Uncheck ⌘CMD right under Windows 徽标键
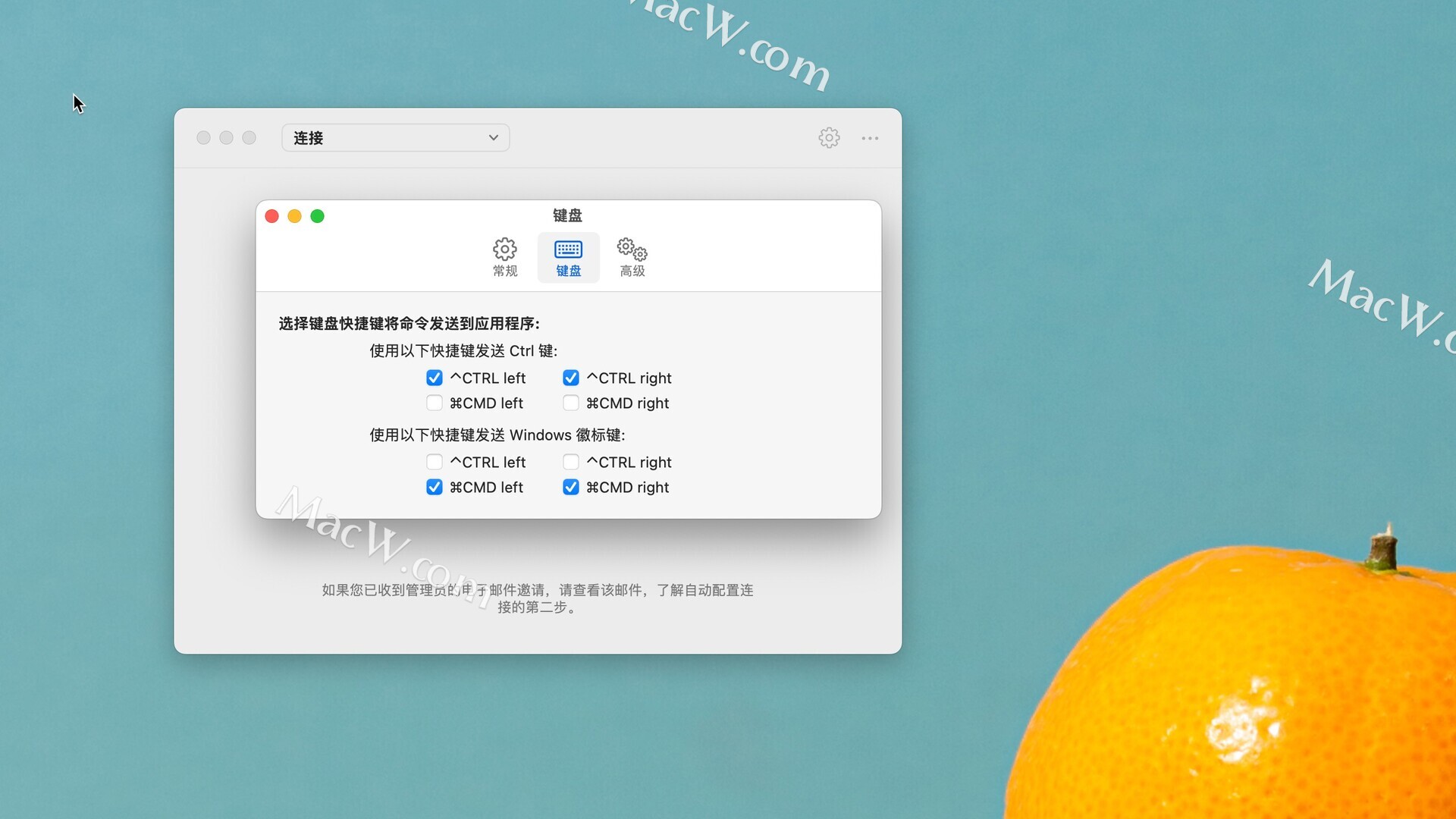This screenshot has width=1456, height=819. point(570,487)
